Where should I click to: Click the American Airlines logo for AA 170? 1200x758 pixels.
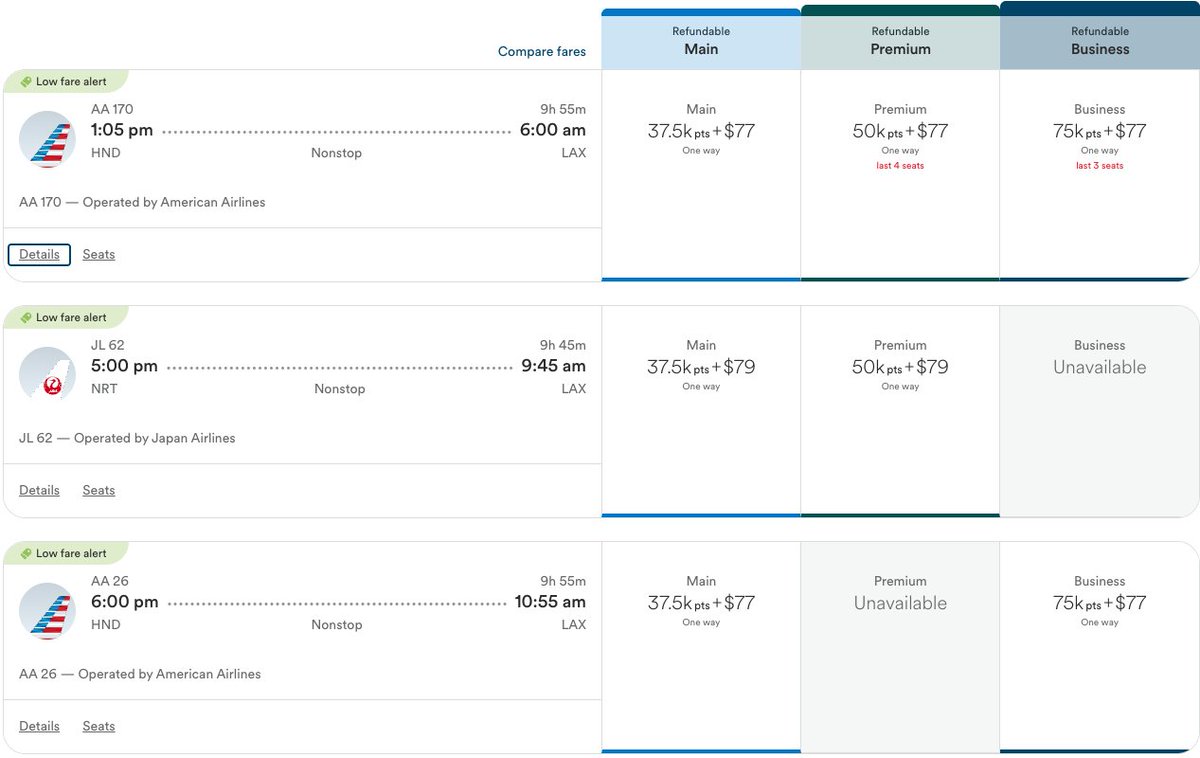point(47,140)
